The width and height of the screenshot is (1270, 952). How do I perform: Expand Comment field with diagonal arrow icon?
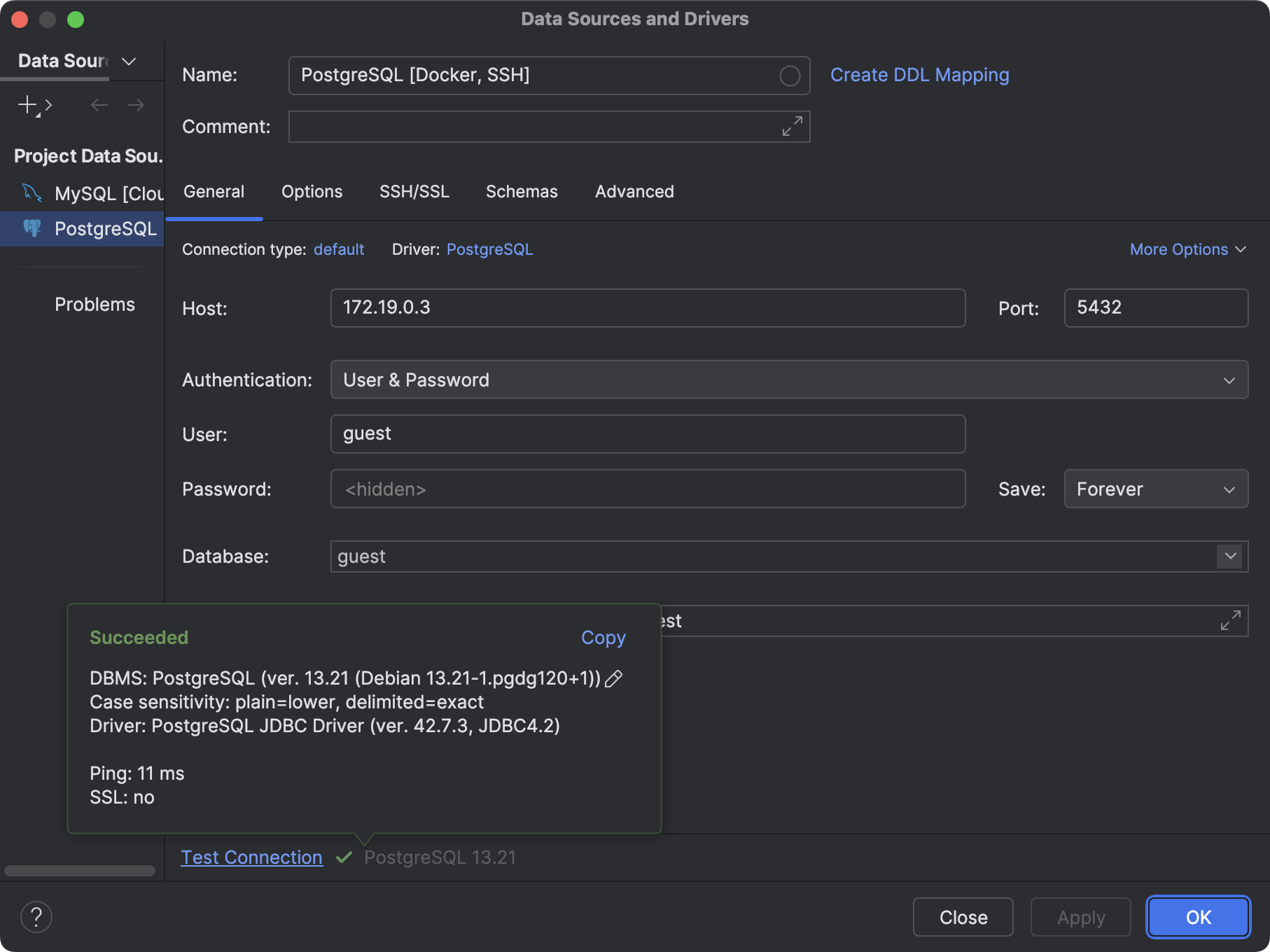791,127
